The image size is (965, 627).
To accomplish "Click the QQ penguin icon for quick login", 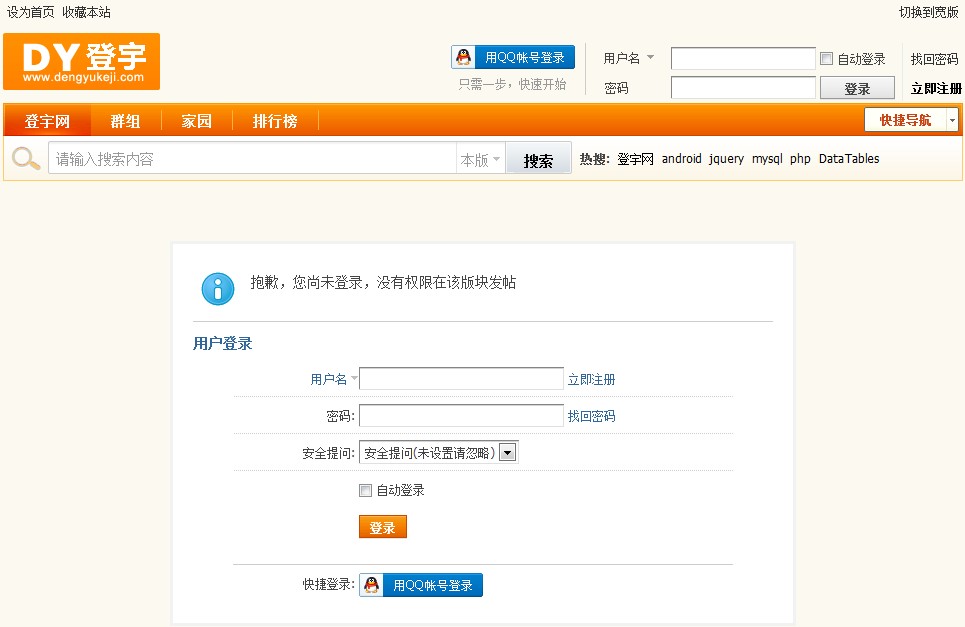I will coord(465,56).
